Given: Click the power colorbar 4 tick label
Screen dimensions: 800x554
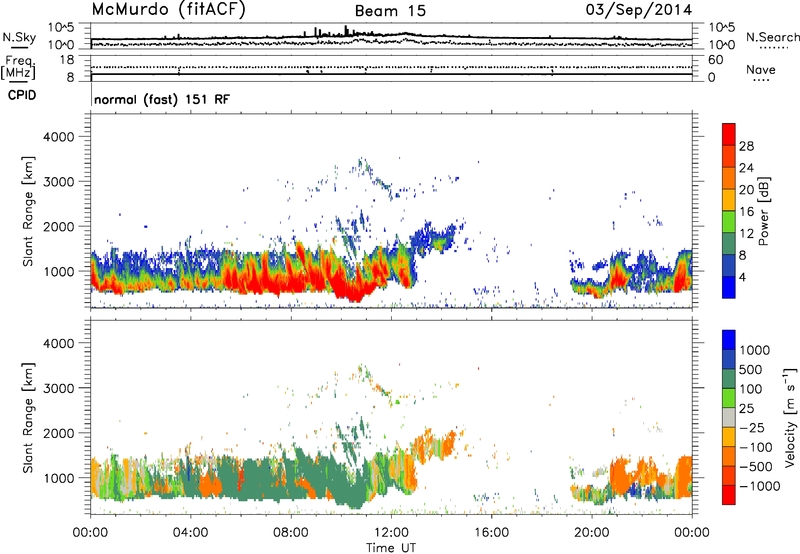Looking at the screenshot, I should coord(742,277).
